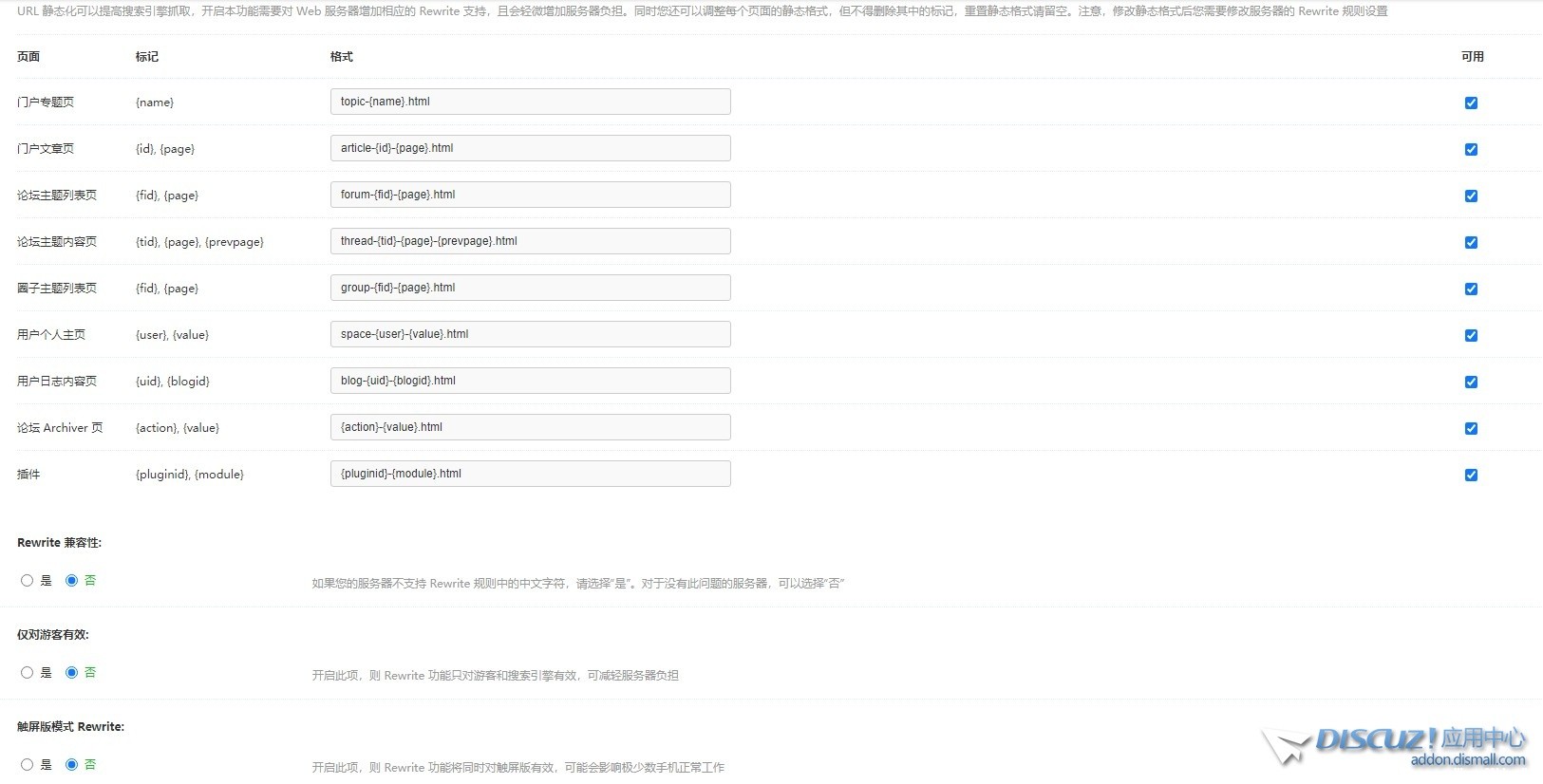Screen dimensions: 1543x784
Task: Uncheck the 论坛主题内容页 availability checkbox
Action: pos(1471,242)
